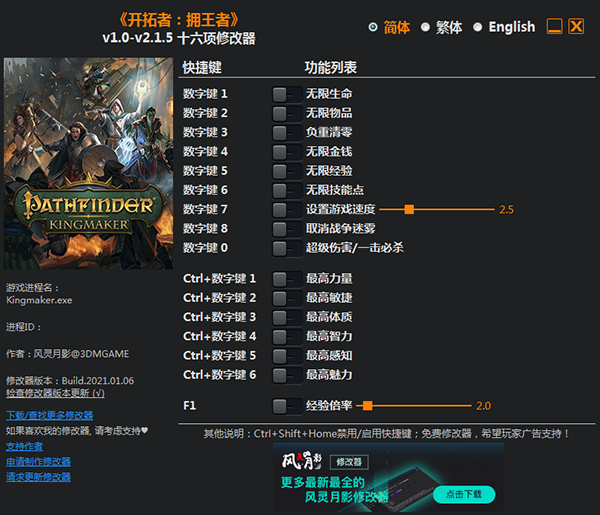This screenshot has height=515, width=600.
Task: Click the 点击下载 button in the ad banner
Action: (464, 494)
